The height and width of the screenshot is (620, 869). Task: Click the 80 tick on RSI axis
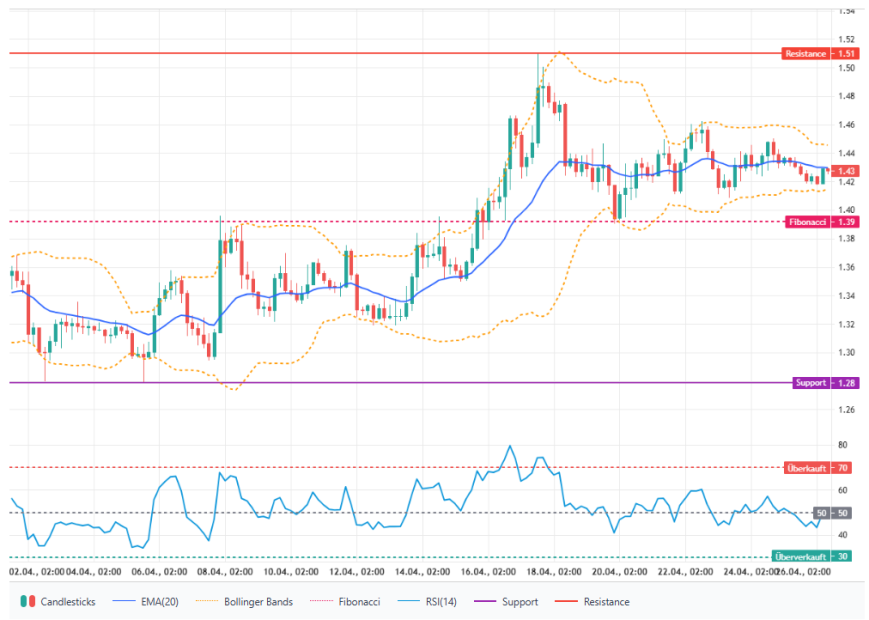[842, 445]
